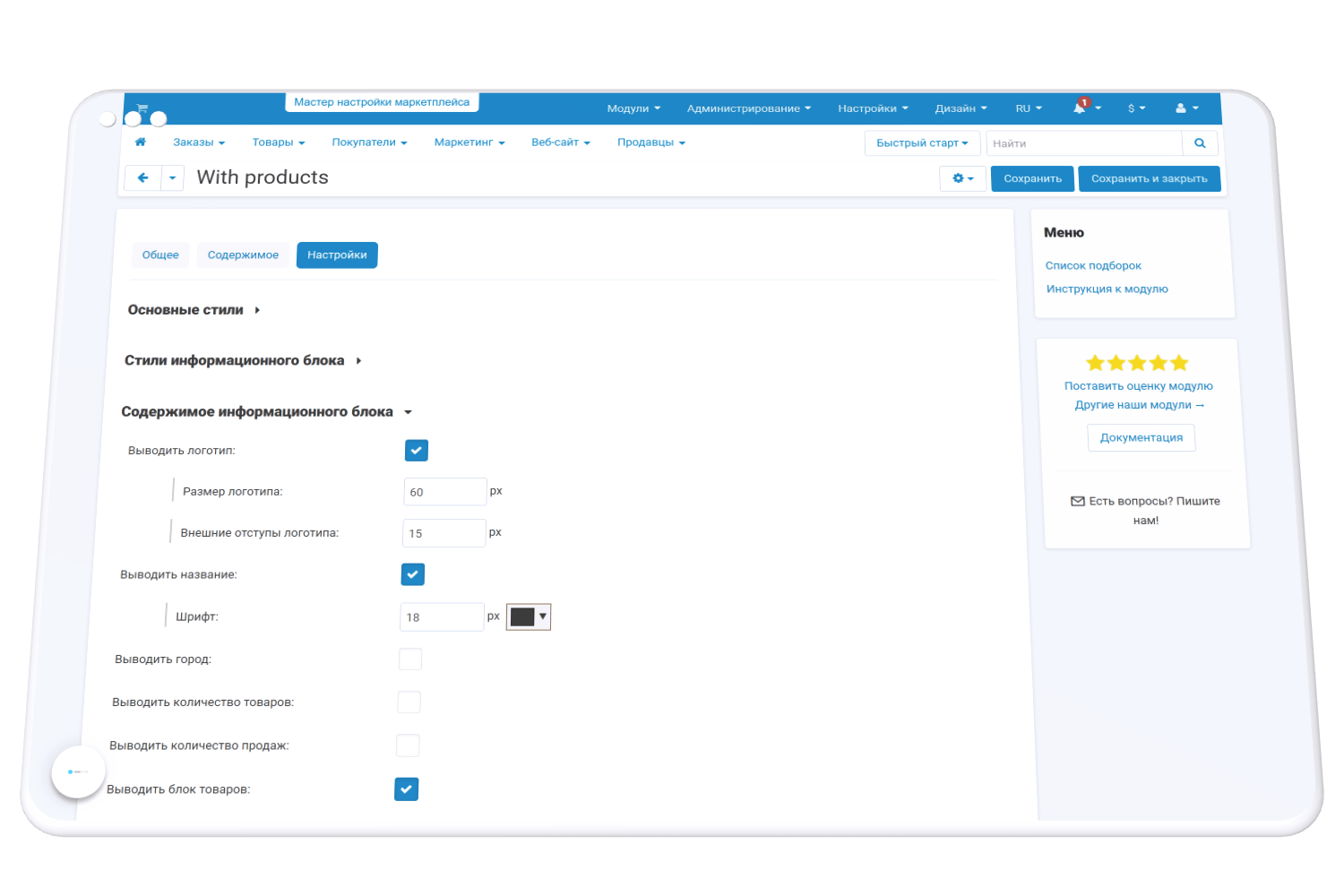Open the 'Администрирование' menu
The image size is (1344, 896).
coord(749,108)
